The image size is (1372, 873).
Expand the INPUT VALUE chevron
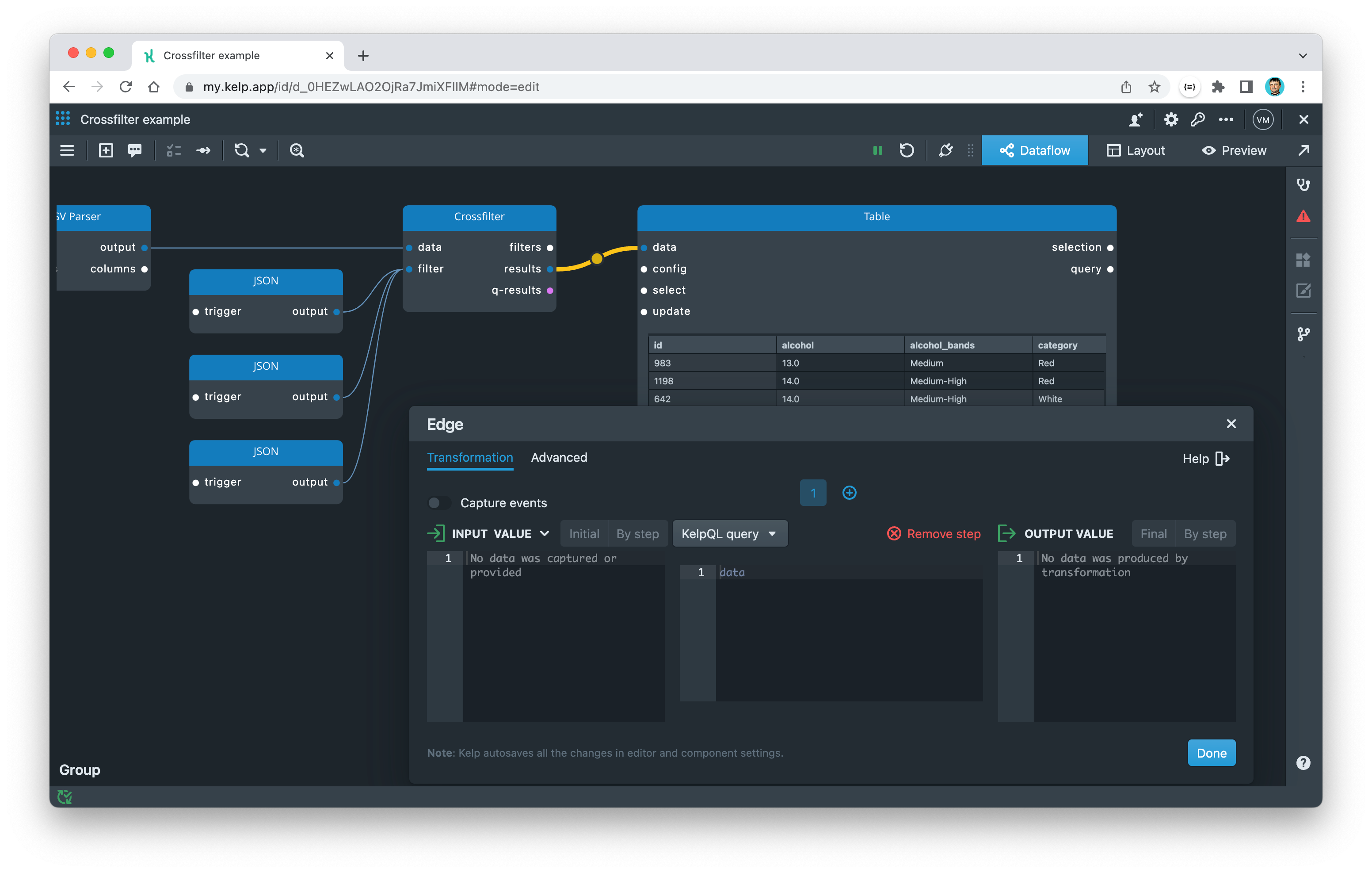pos(545,534)
